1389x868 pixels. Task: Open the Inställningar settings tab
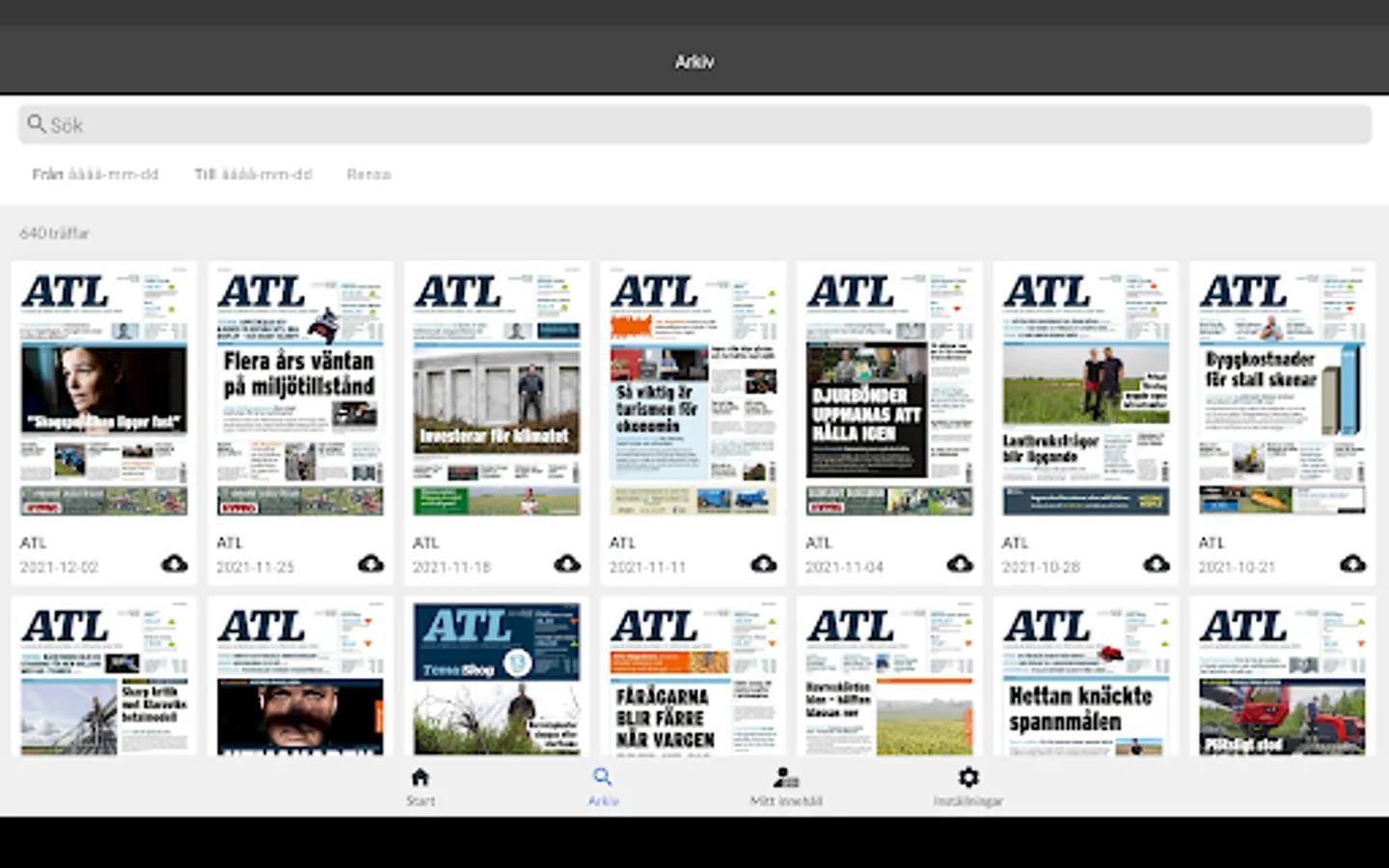point(968,787)
